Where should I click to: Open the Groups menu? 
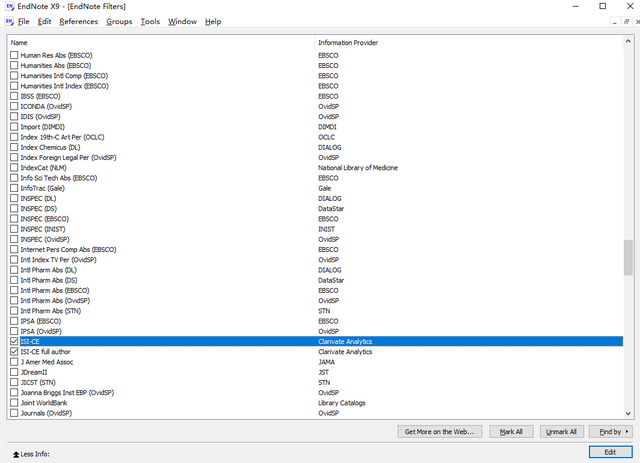[x=119, y=22]
